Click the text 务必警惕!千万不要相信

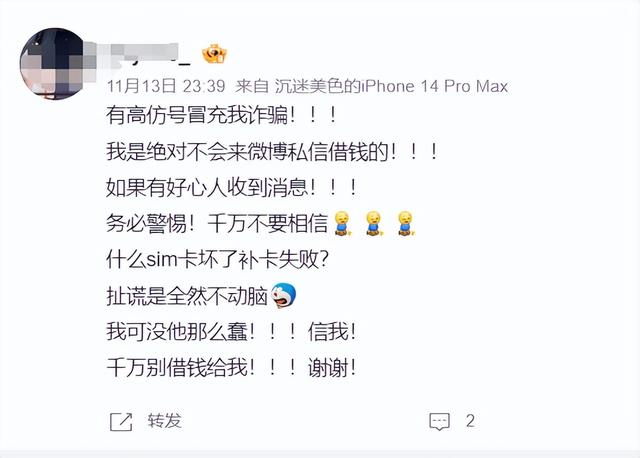217,223
